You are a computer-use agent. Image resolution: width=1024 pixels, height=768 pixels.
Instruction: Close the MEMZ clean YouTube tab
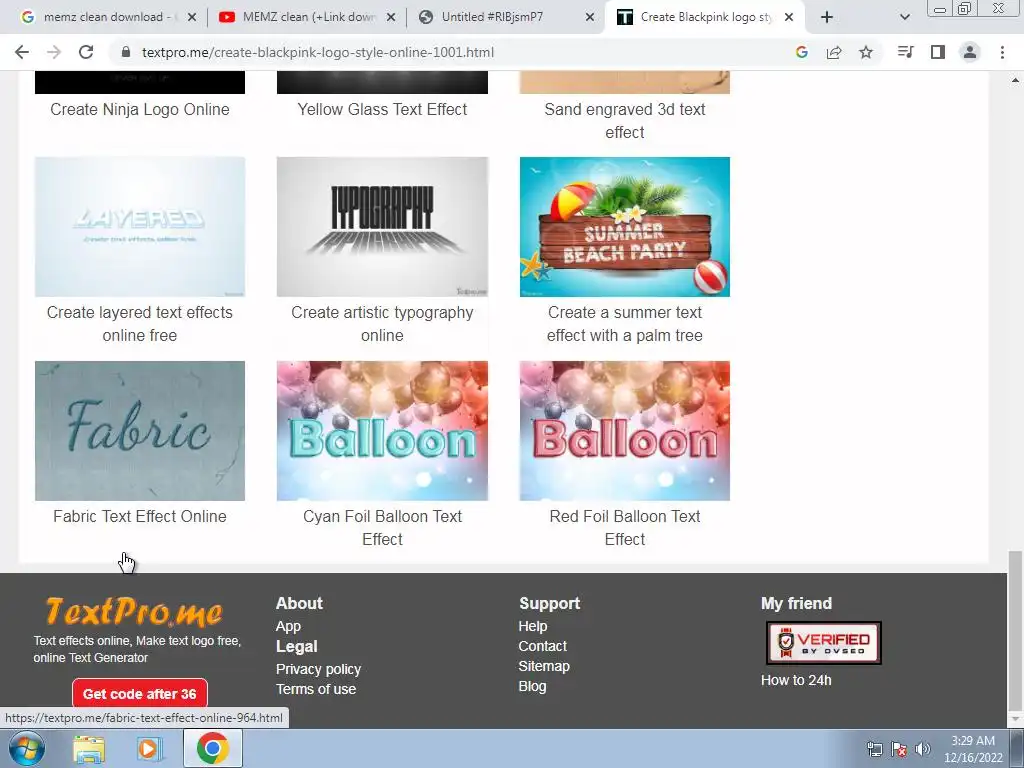pyautogui.click(x=391, y=17)
